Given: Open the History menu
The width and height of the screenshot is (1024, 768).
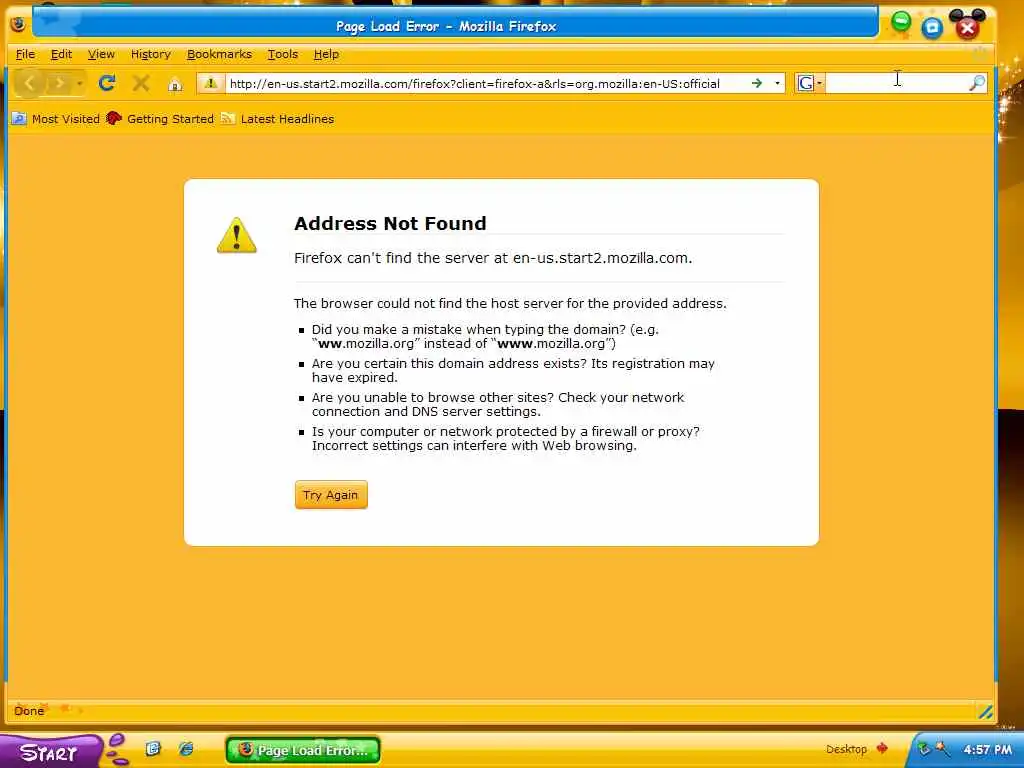Looking at the screenshot, I should (x=150, y=54).
